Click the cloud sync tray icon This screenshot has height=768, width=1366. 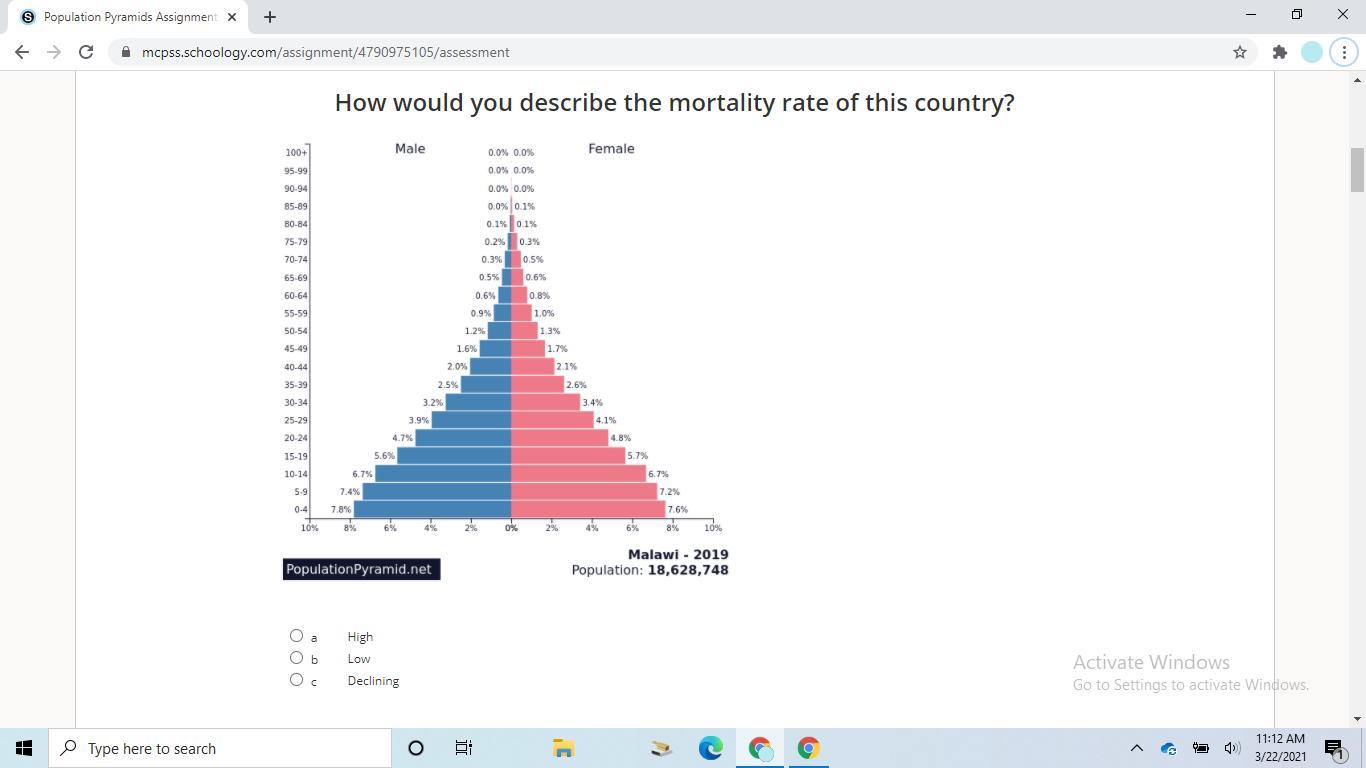click(1168, 748)
